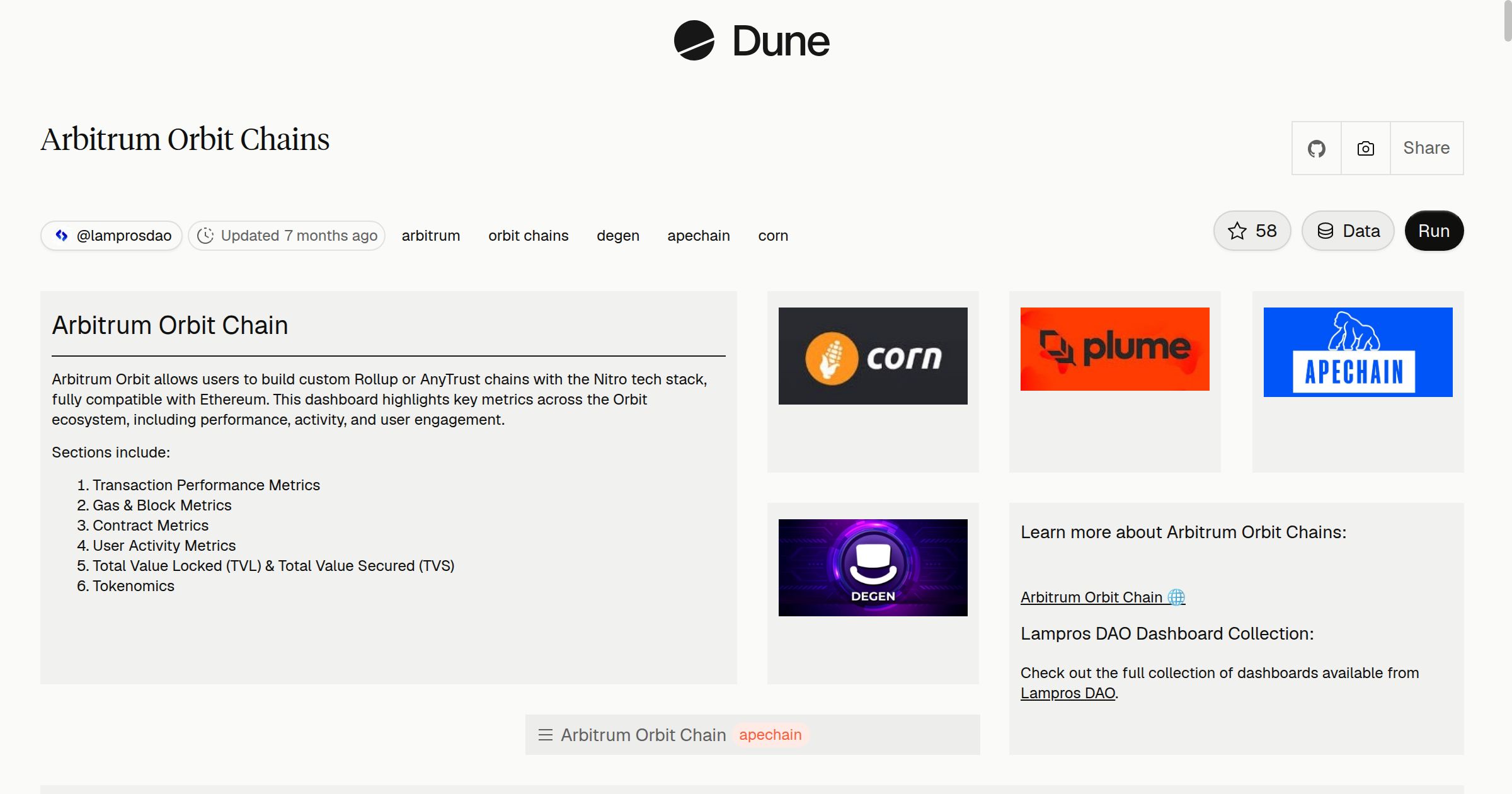Open the Data button
Screen dimensions: 1512x794
pyautogui.click(x=1348, y=231)
